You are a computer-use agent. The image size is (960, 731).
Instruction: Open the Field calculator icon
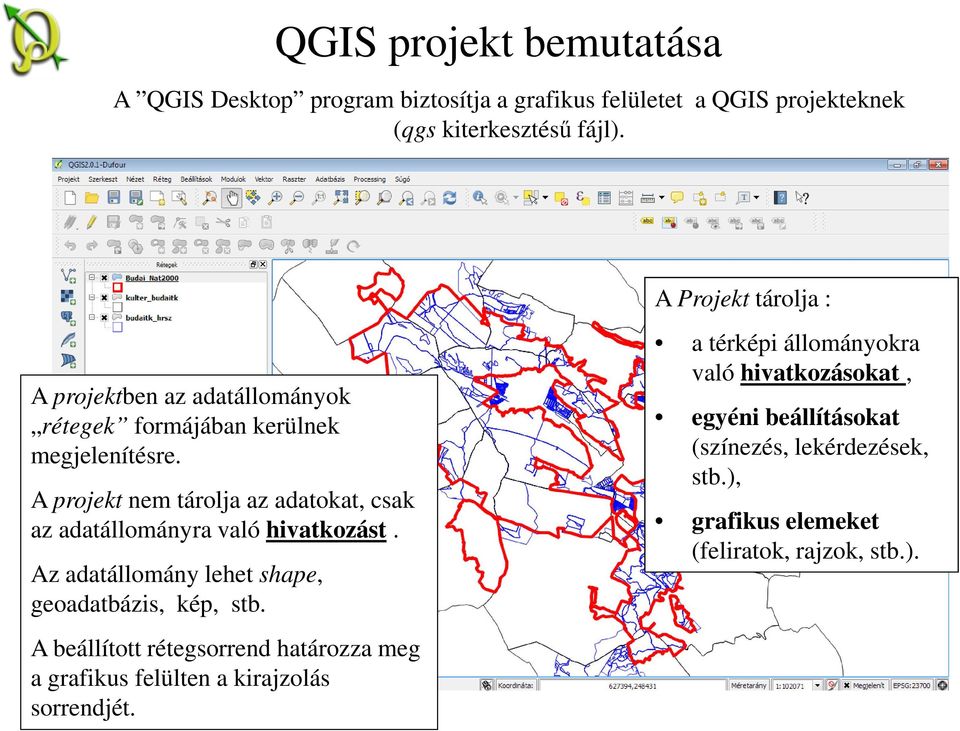(x=626, y=198)
